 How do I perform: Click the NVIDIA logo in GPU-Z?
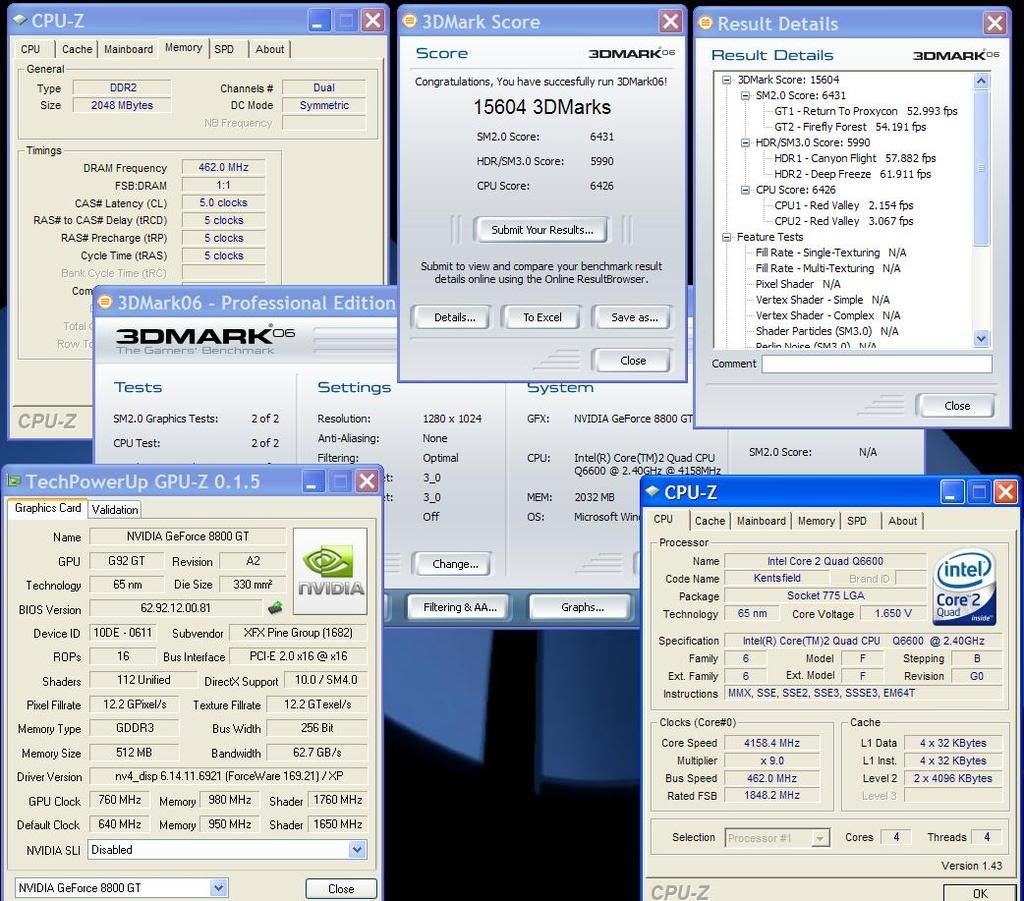(x=330, y=571)
